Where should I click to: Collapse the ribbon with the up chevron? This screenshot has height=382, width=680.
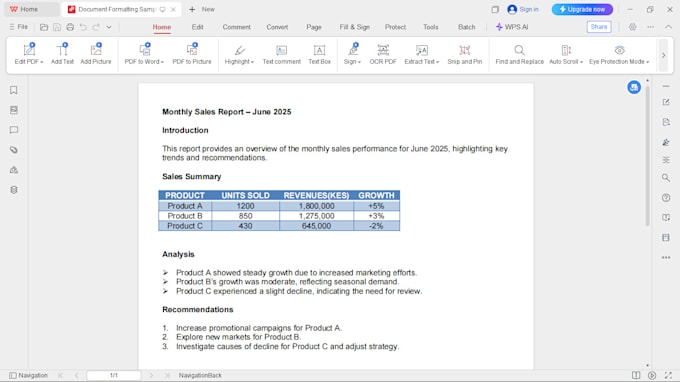(668, 27)
